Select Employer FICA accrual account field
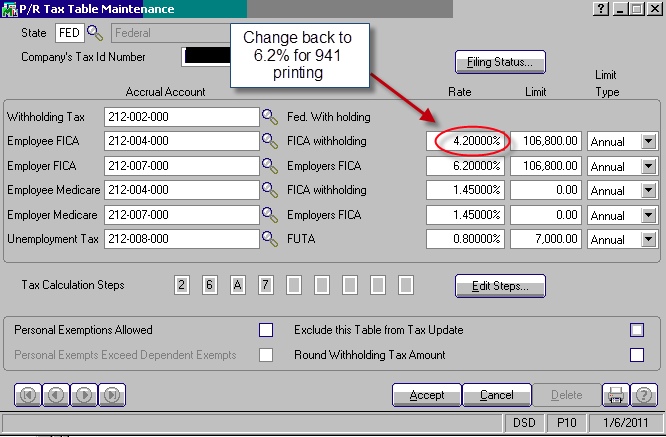Screen dimensions: 666x437 pyautogui.click(x=181, y=166)
